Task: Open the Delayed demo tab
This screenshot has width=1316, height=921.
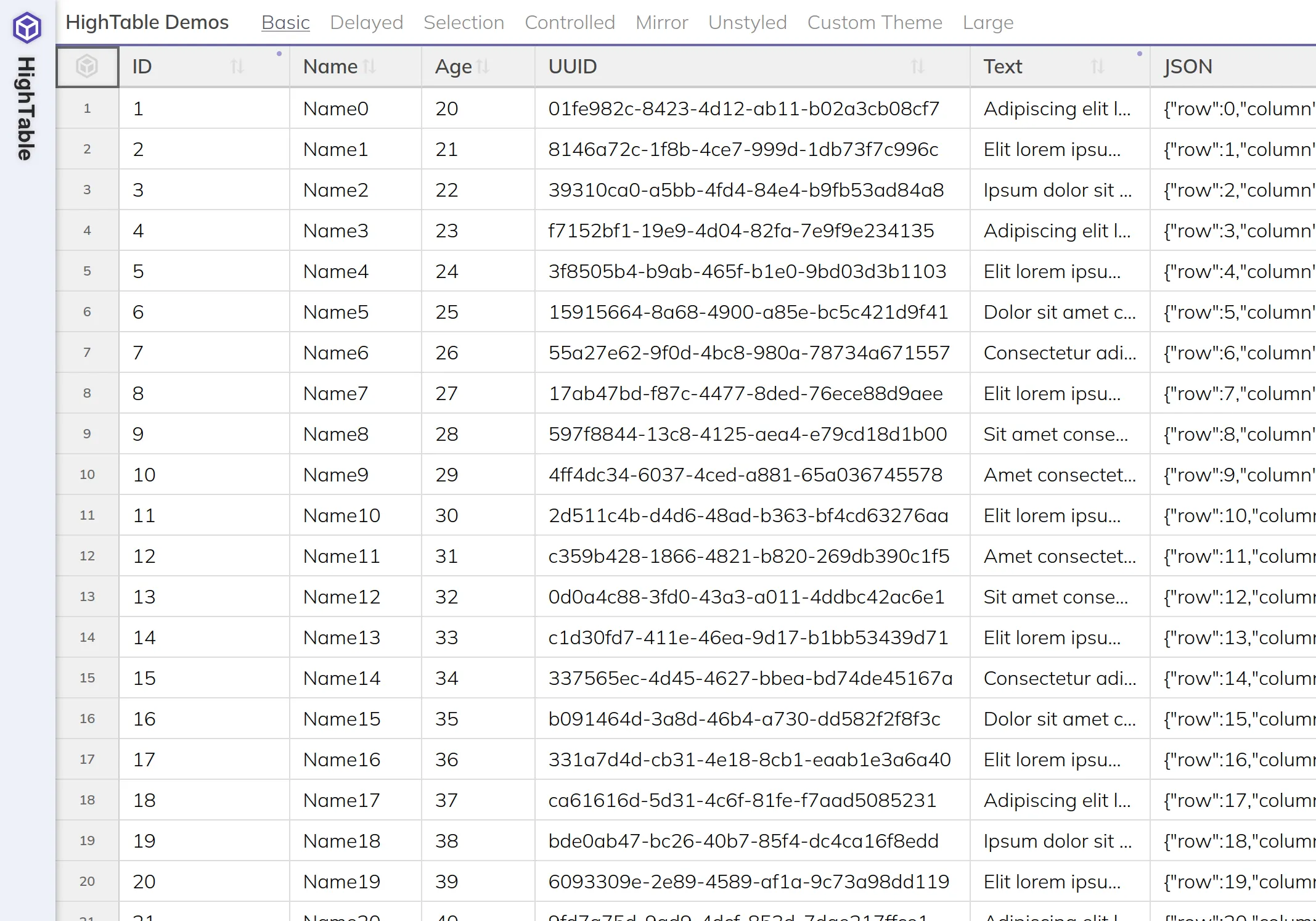Action: [366, 23]
